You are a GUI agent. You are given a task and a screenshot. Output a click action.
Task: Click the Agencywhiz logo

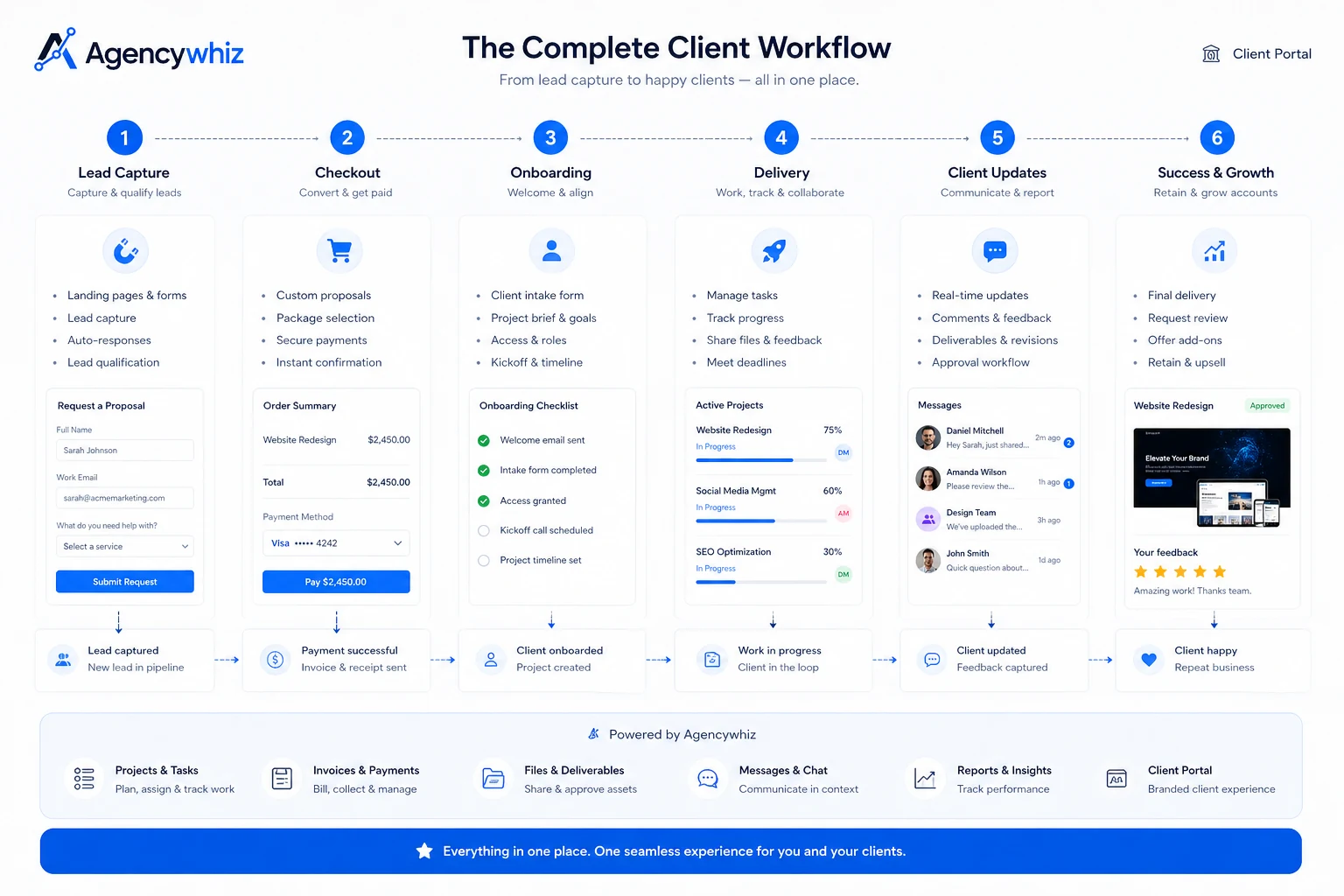tap(139, 51)
